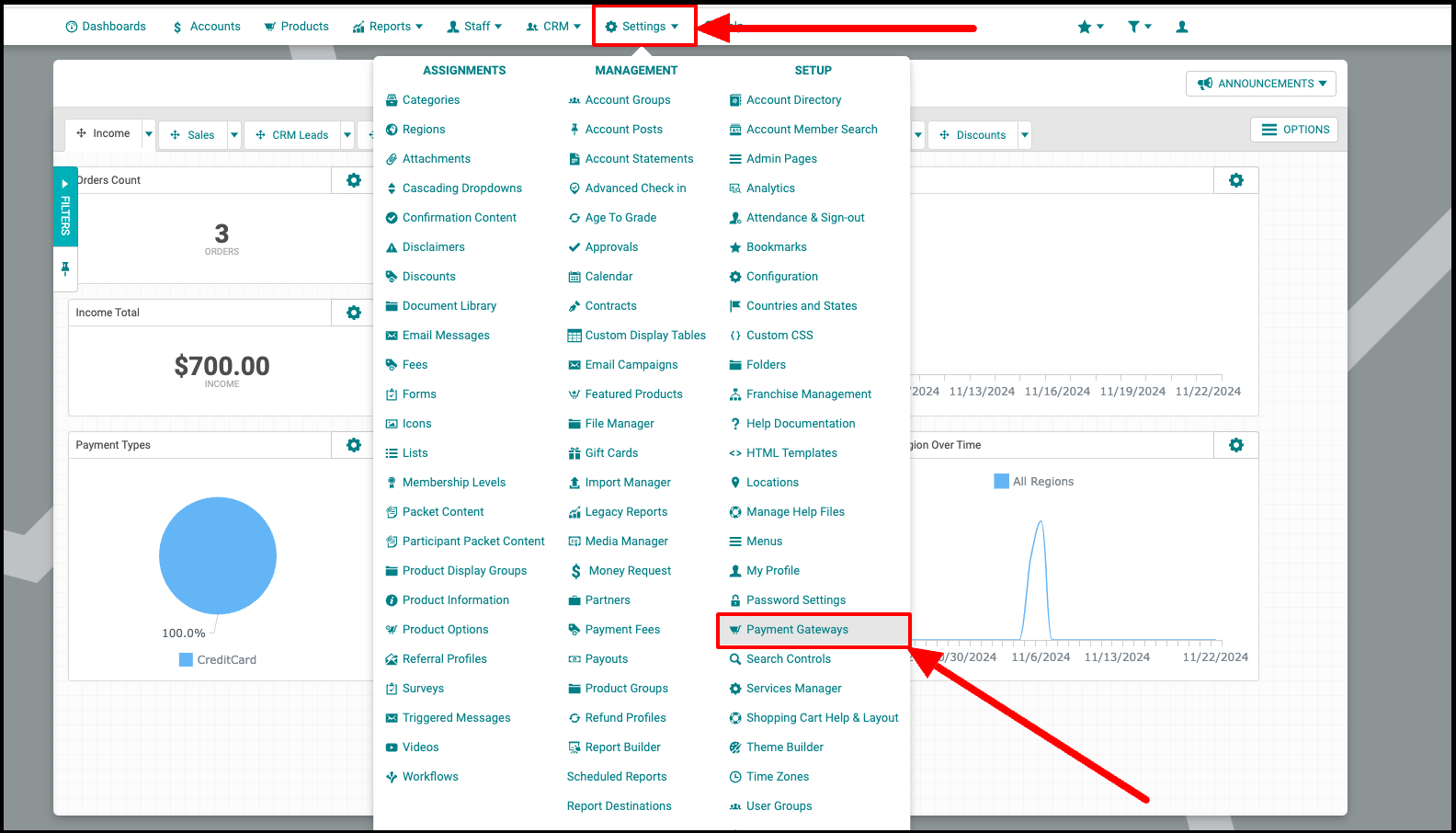Click the Configuration gear icon
1456x833 pixels.
tap(735, 277)
